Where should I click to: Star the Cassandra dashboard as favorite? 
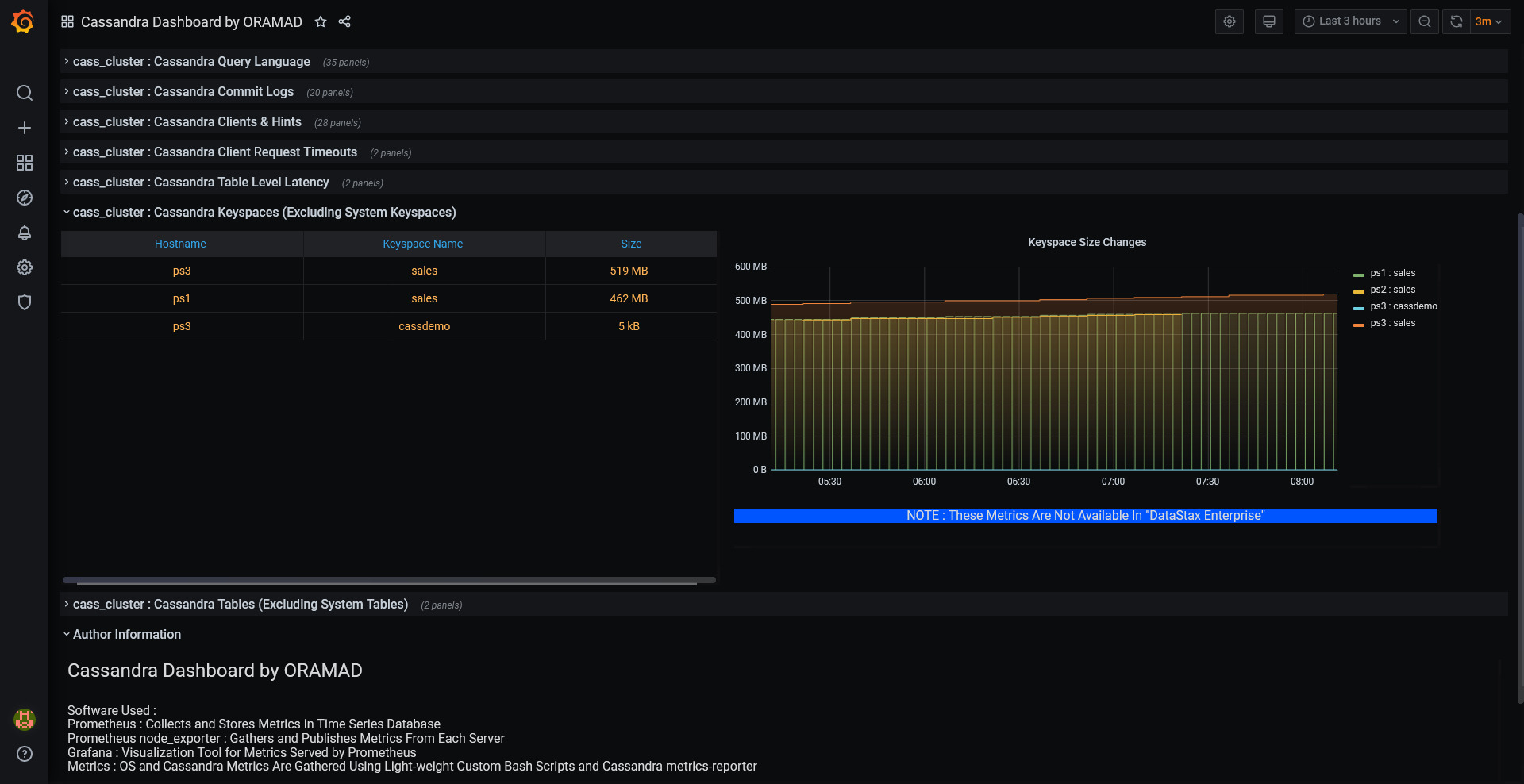click(321, 21)
